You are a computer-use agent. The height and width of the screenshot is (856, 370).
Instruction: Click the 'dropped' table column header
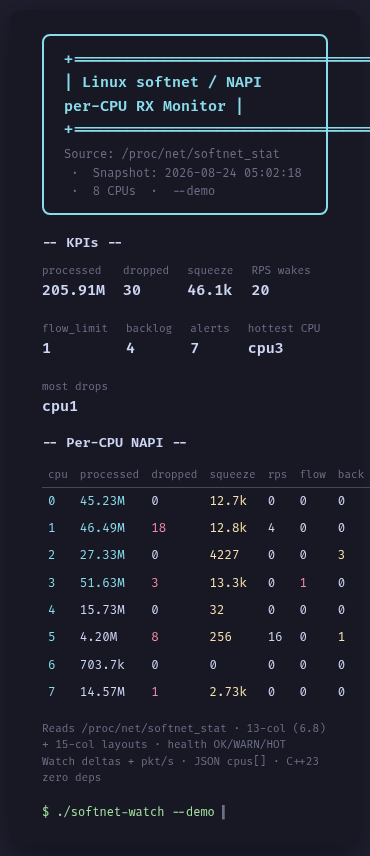pyautogui.click(x=174, y=474)
